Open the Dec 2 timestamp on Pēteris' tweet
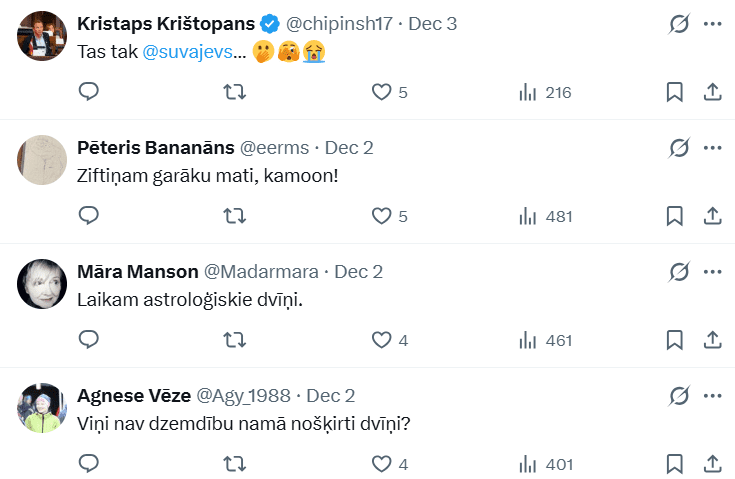Viewport: 735px width, 479px height. click(x=349, y=148)
